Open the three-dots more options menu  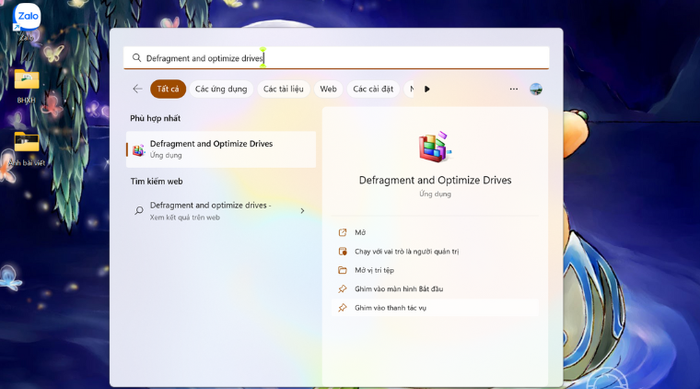click(x=514, y=89)
